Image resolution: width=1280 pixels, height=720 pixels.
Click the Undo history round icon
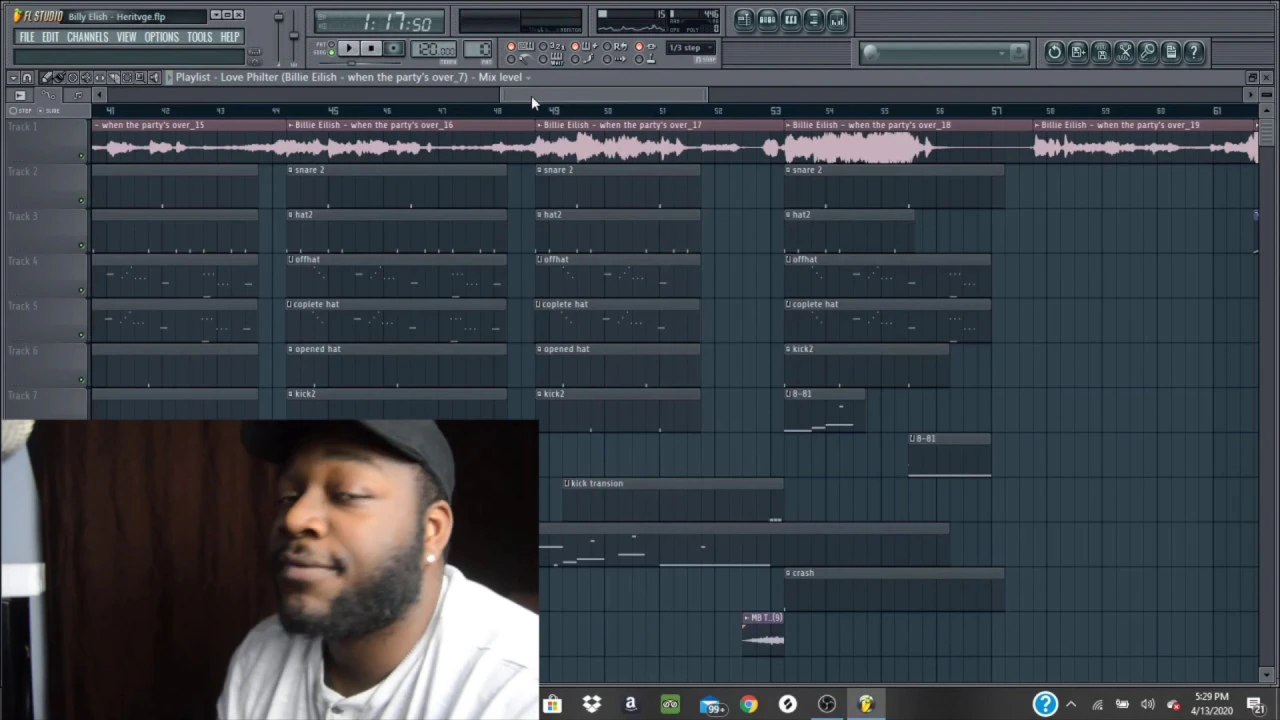click(1054, 52)
